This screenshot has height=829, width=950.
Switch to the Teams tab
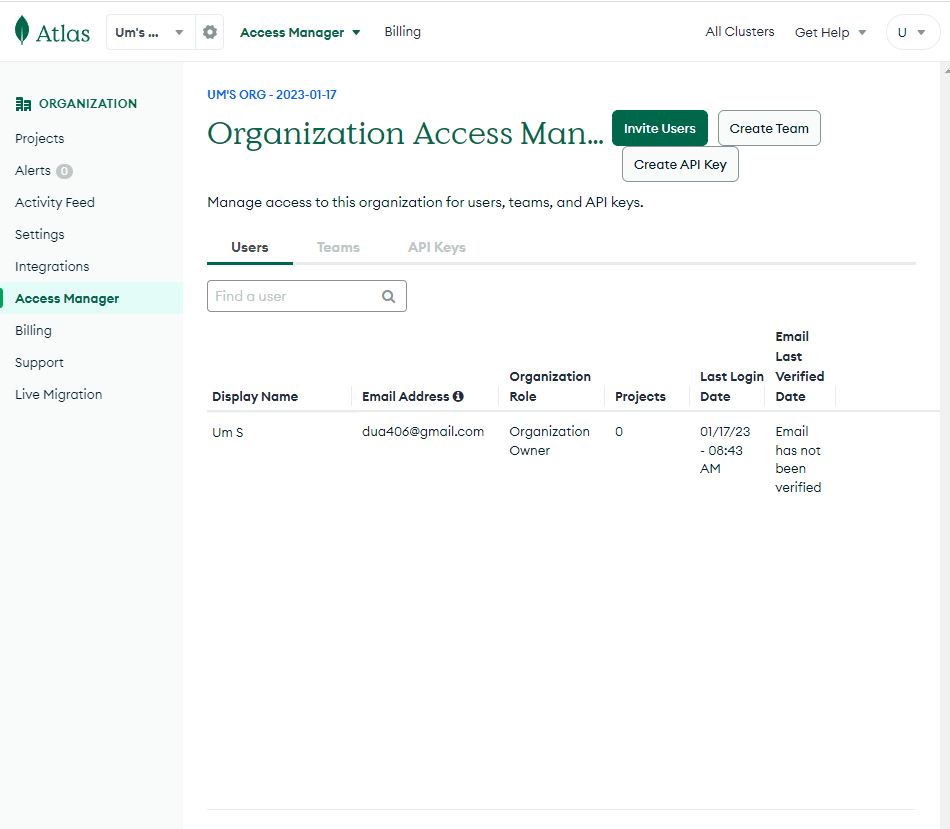click(338, 247)
